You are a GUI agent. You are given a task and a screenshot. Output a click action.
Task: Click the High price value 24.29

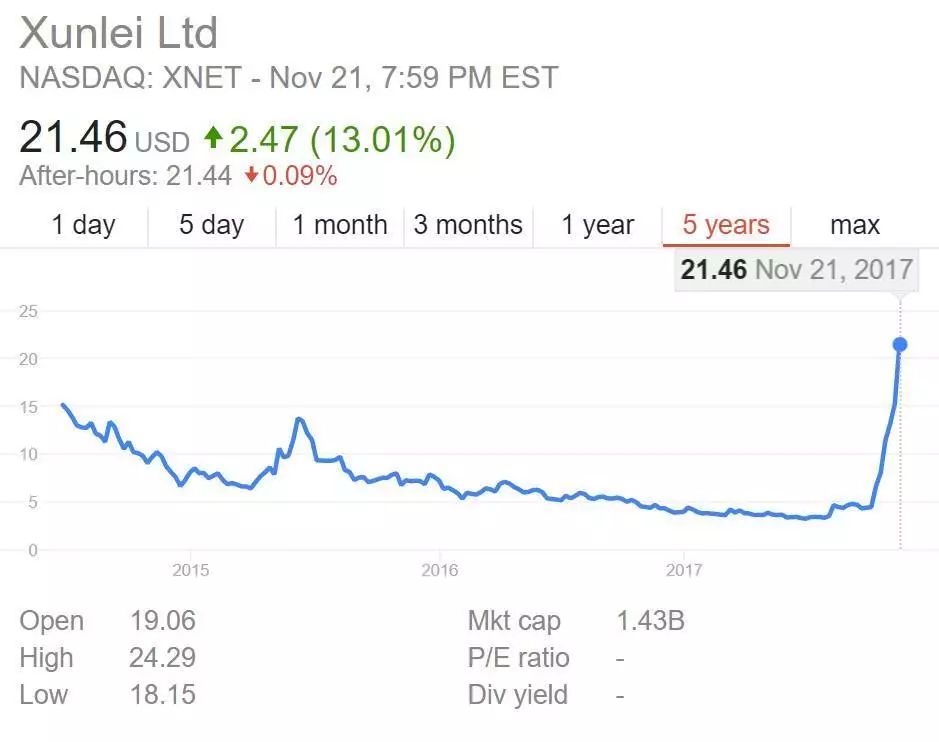click(162, 658)
